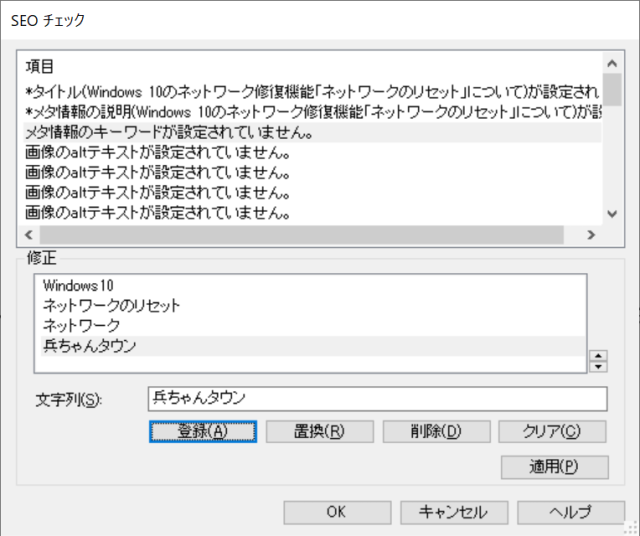The image size is (640, 536).
Task: Select the 兵ちゃんタウン keyword entry
Action: [313, 346]
